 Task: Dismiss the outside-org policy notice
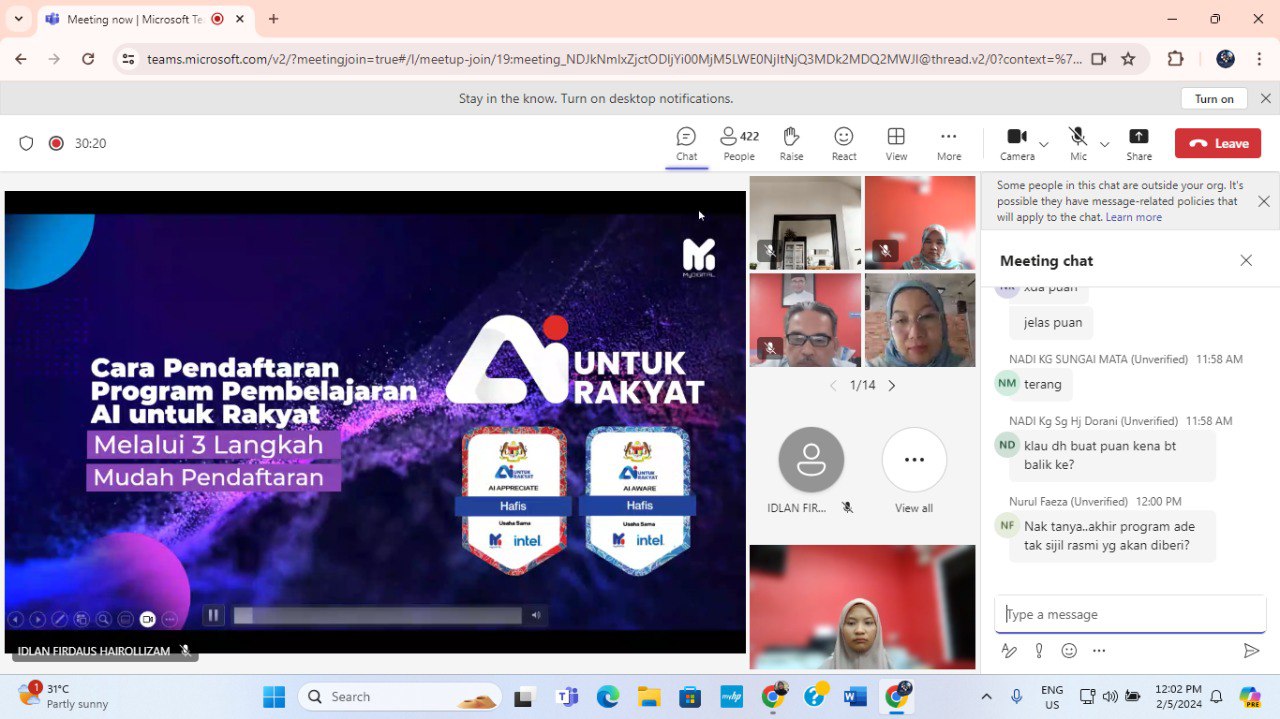1263,201
